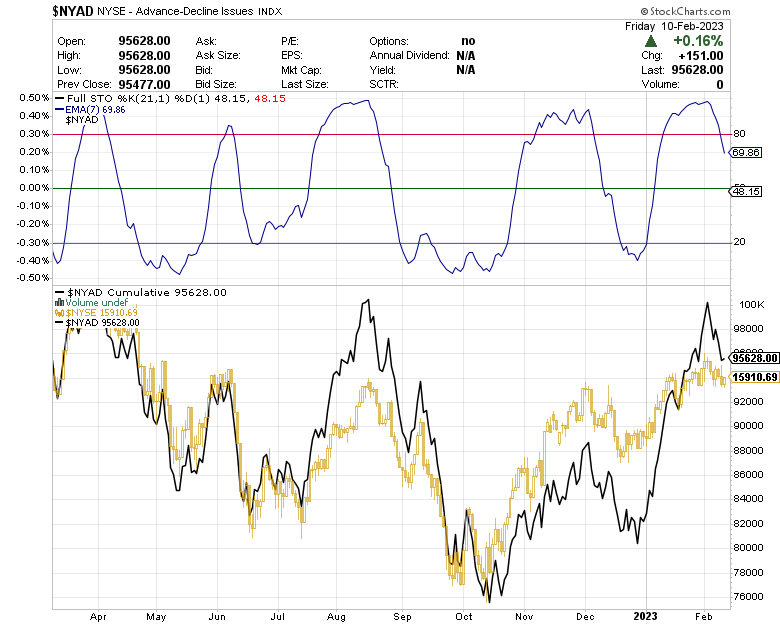Click the $NYSE 15910.69 legend entry
This screenshot has width=780, height=625.
(101, 313)
